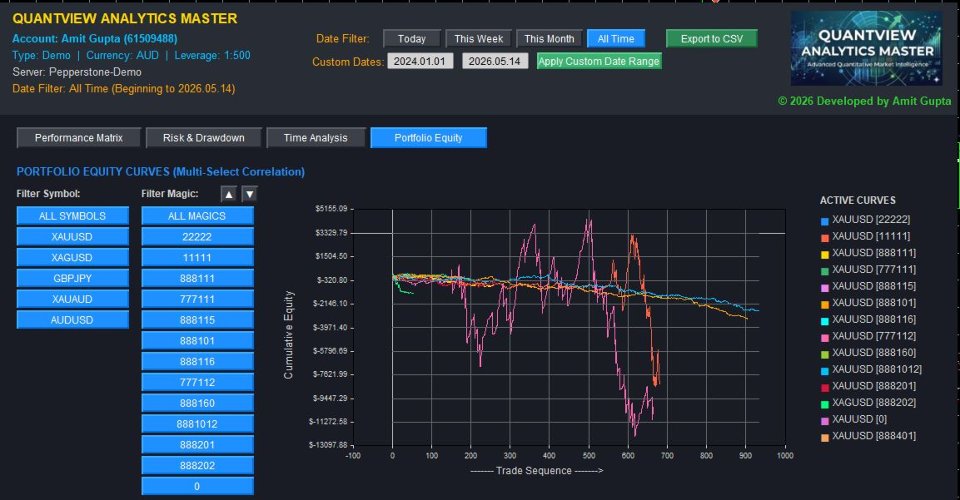Click yellow swatch for XAUUSD [888111]
Viewport: 960px width, 500px height.
point(825,254)
